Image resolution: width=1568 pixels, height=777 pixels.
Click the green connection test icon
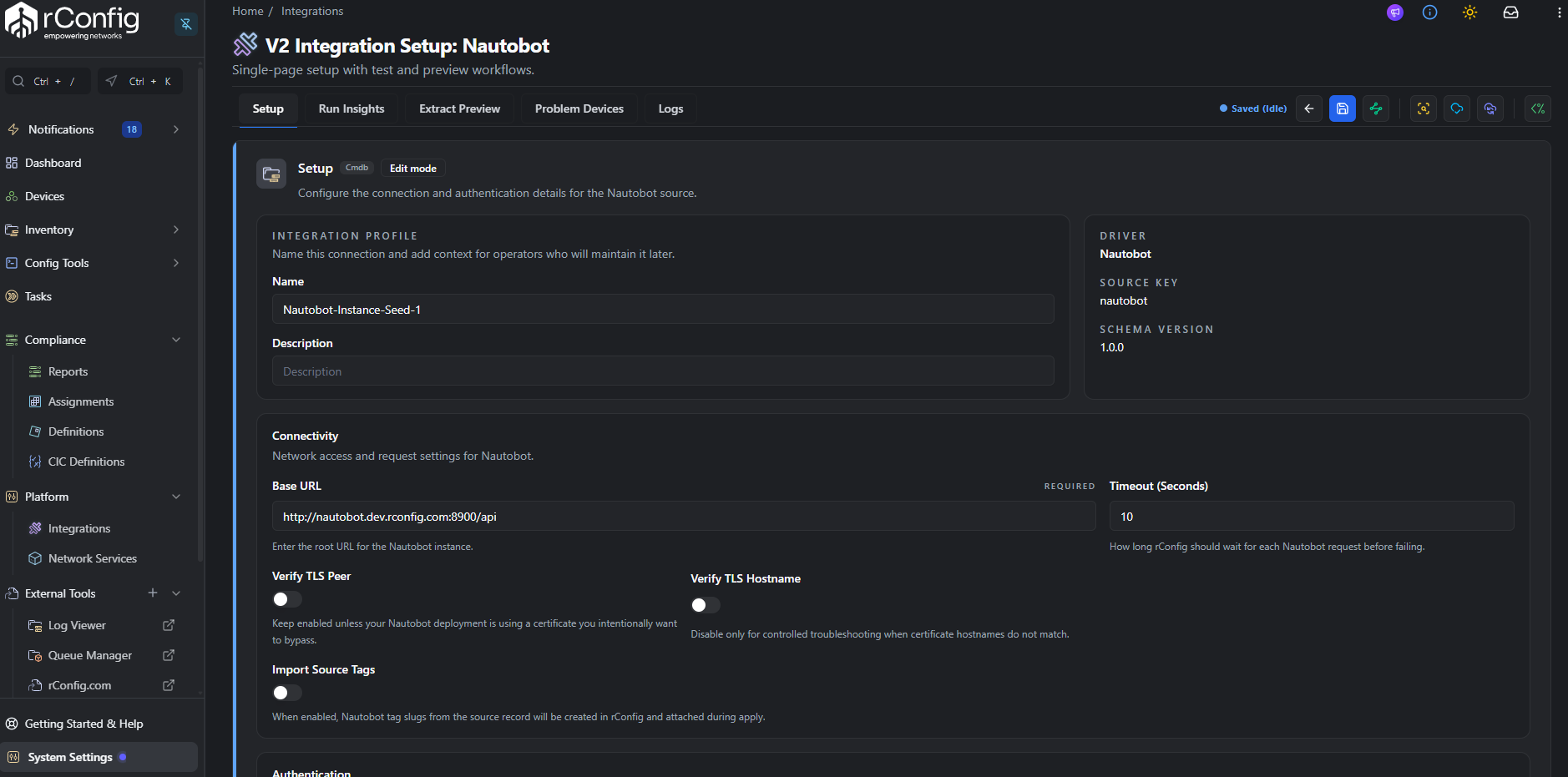pos(1376,108)
